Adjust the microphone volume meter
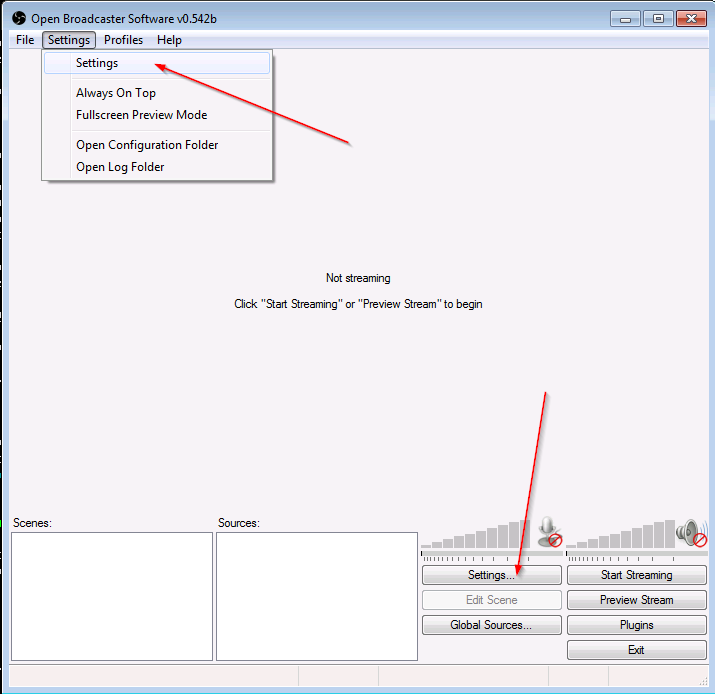The height and width of the screenshot is (694, 715). point(476,534)
